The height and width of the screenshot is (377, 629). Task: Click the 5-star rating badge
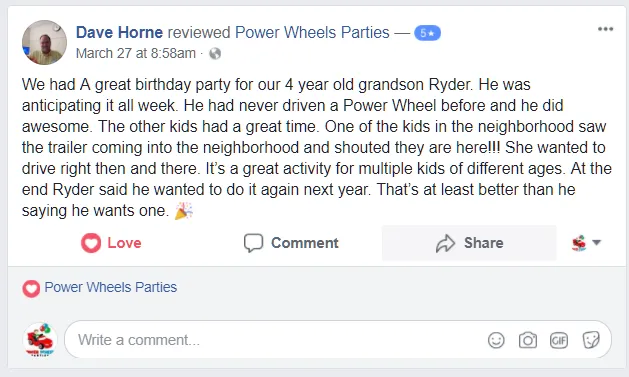point(427,33)
